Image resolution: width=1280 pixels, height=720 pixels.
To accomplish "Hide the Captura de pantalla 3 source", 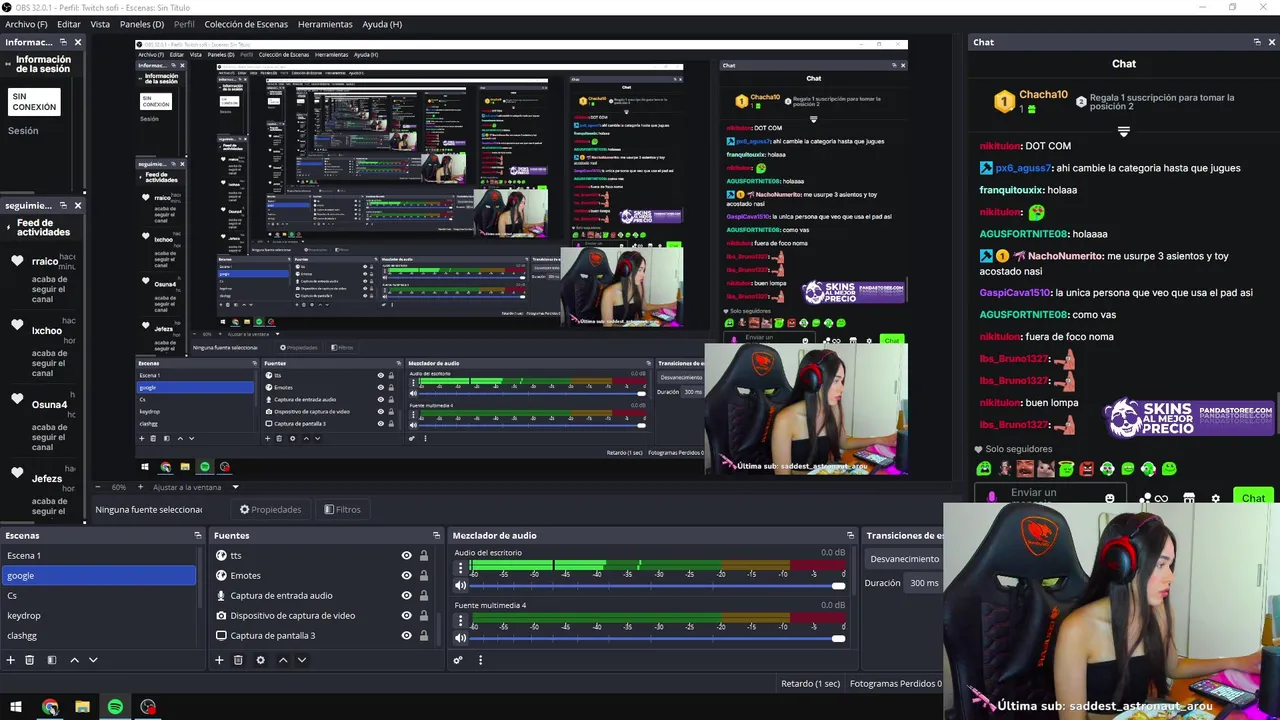I will pos(406,635).
